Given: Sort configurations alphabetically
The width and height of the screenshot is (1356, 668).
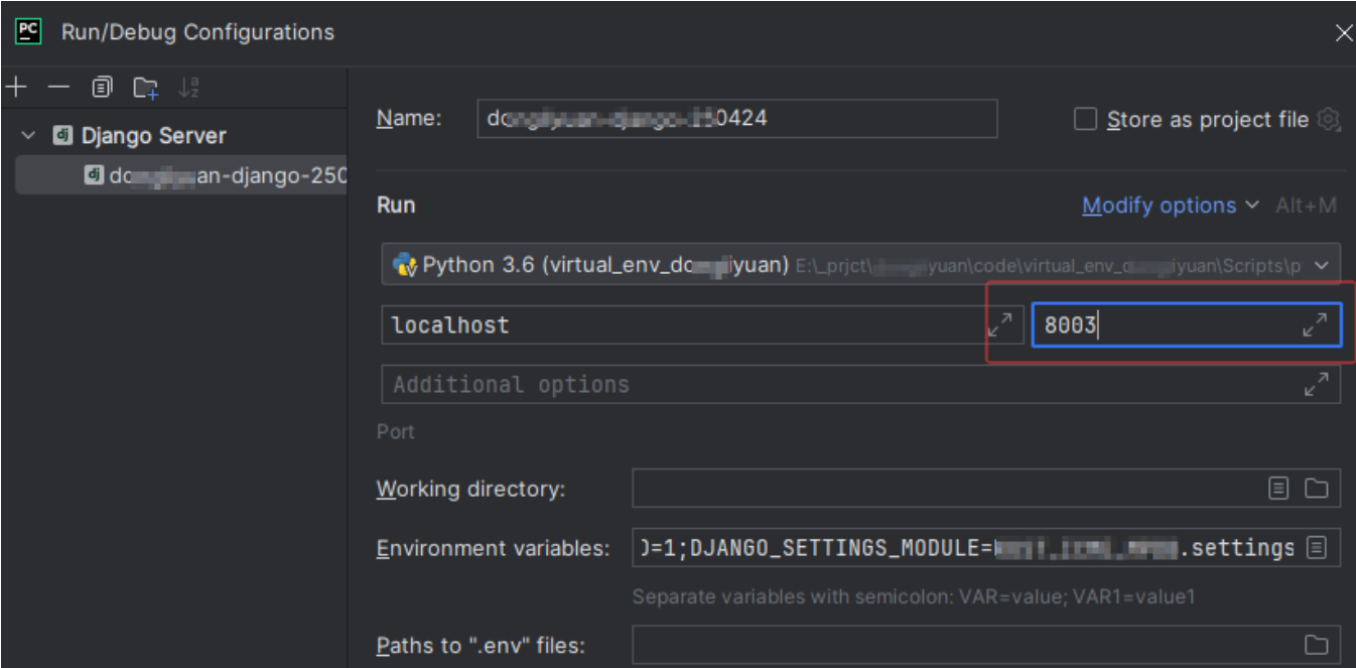Looking at the screenshot, I should coord(189,88).
